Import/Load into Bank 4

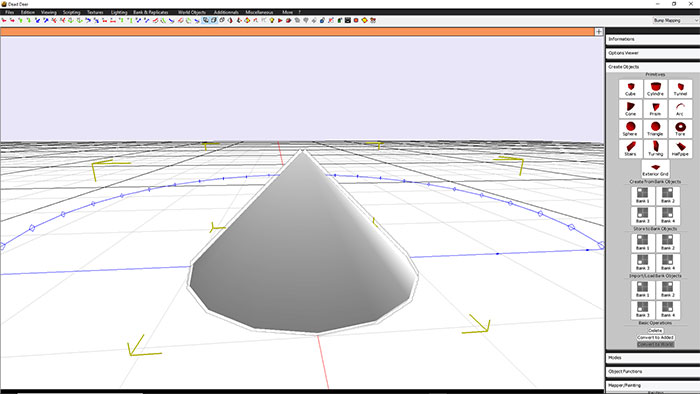667,310
